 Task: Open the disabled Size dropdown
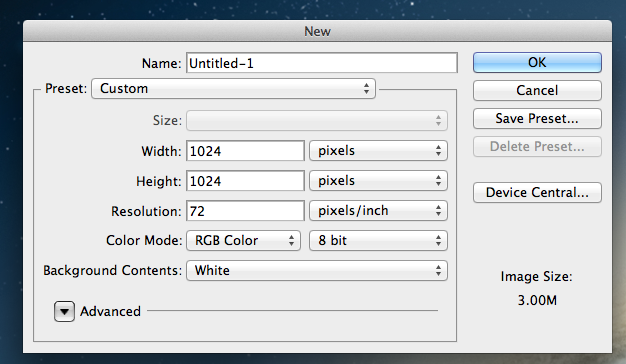(x=317, y=121)
